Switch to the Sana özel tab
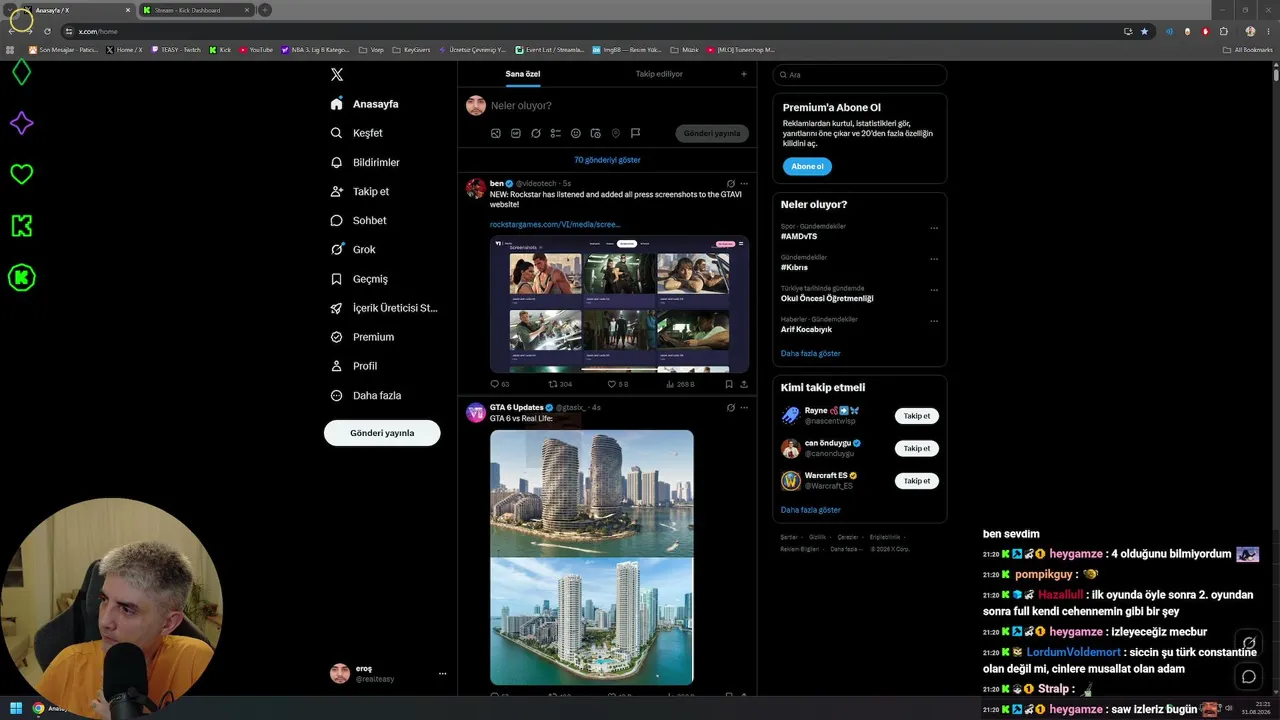The height and width of the screenshot is (720, 1280). [x=523, y=74]
